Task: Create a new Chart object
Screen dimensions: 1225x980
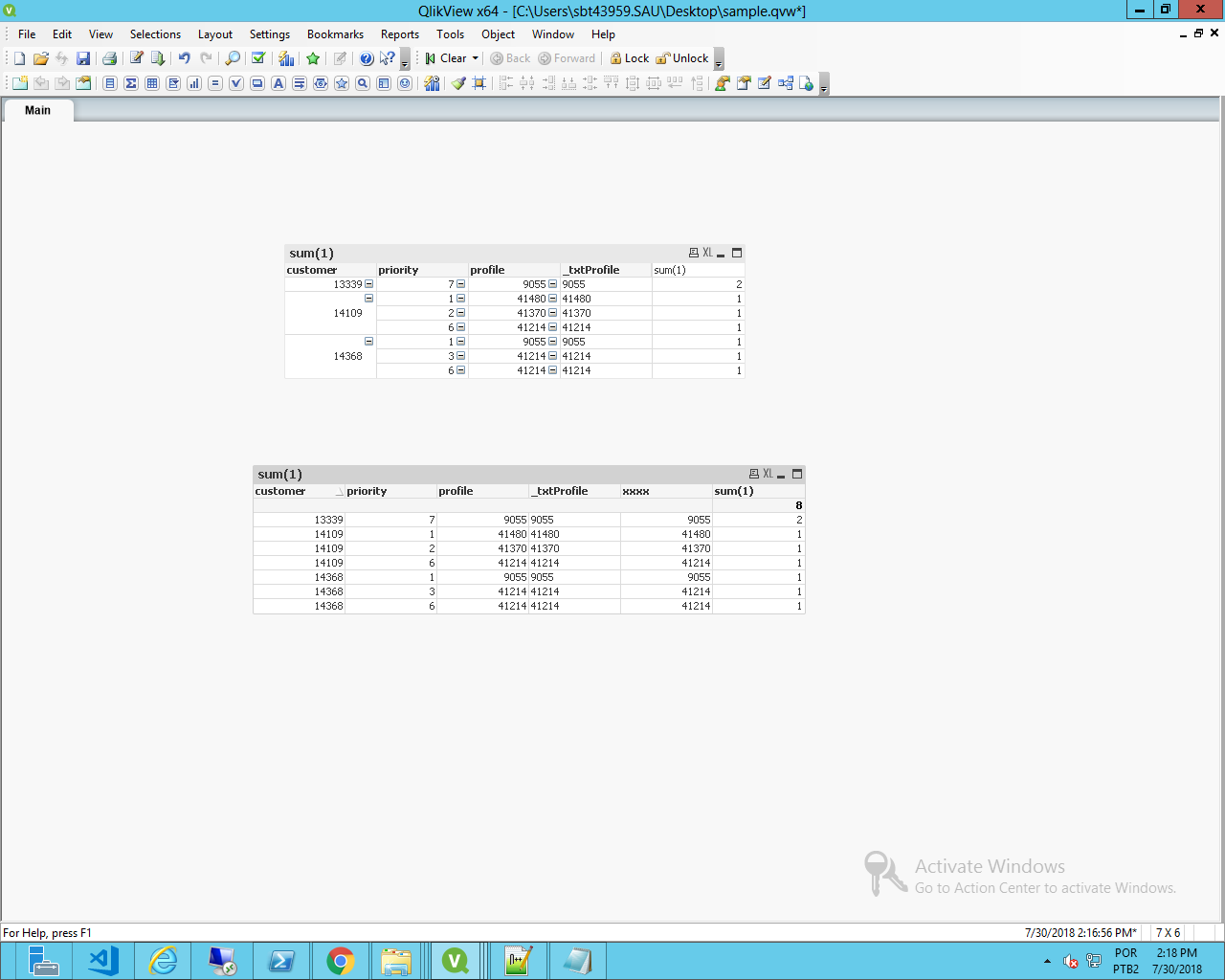Action: click(x=194, y=83)
